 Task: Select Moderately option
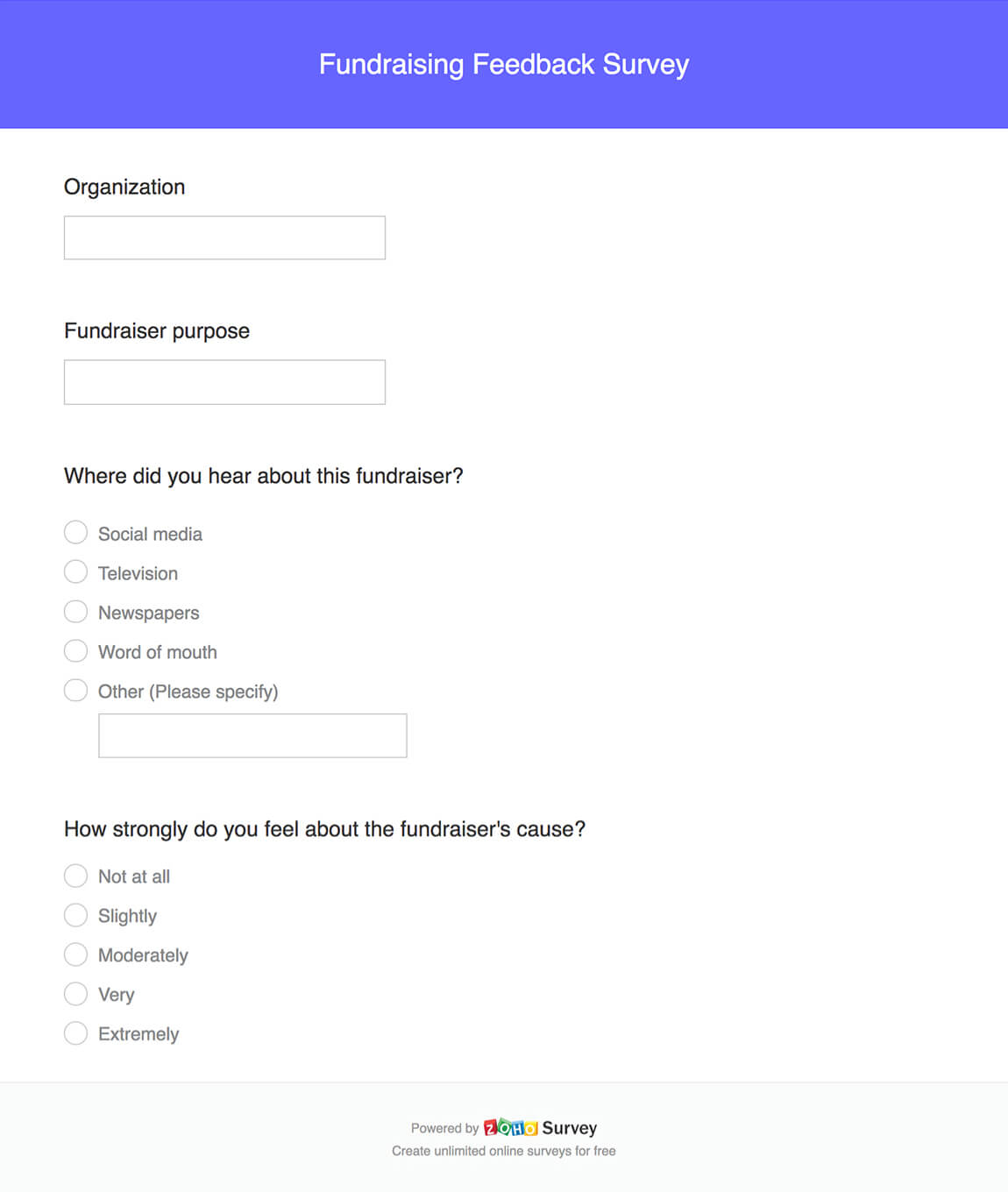[75, 954]
